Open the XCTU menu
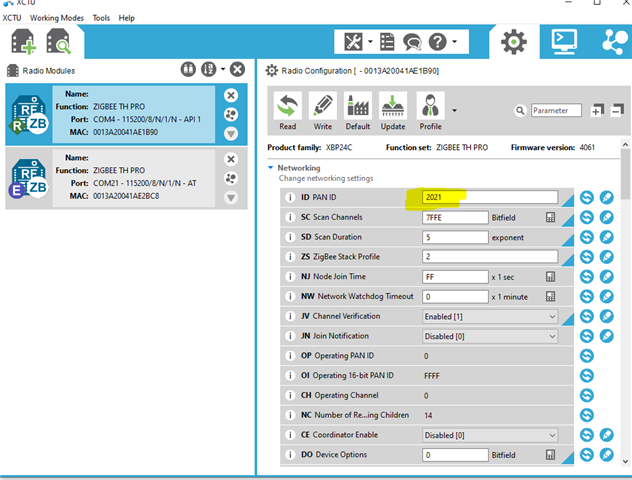 (x=12, y=18)
